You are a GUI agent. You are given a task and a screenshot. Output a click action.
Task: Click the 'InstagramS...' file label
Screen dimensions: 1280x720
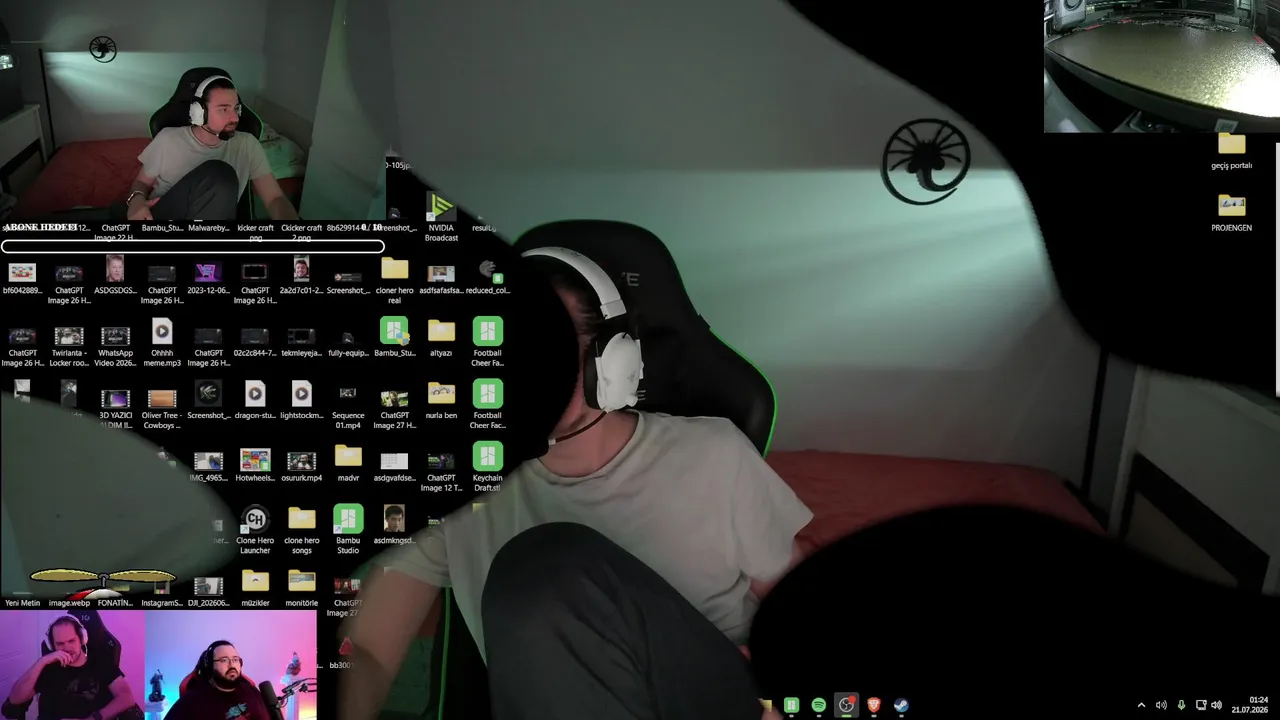click(162, 603)
